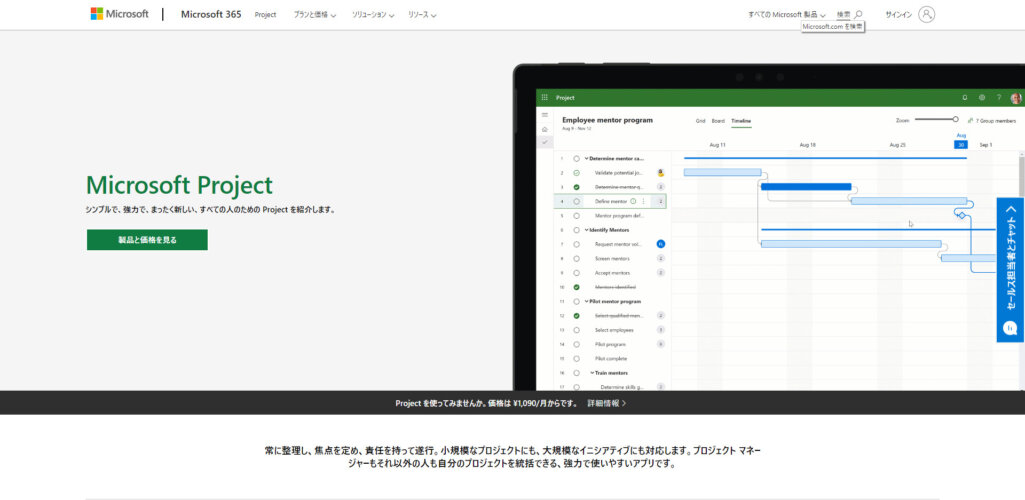Select the highlighted Aug 30 date marker
The image size is (1025, 500).
click(x=961, y=144)
